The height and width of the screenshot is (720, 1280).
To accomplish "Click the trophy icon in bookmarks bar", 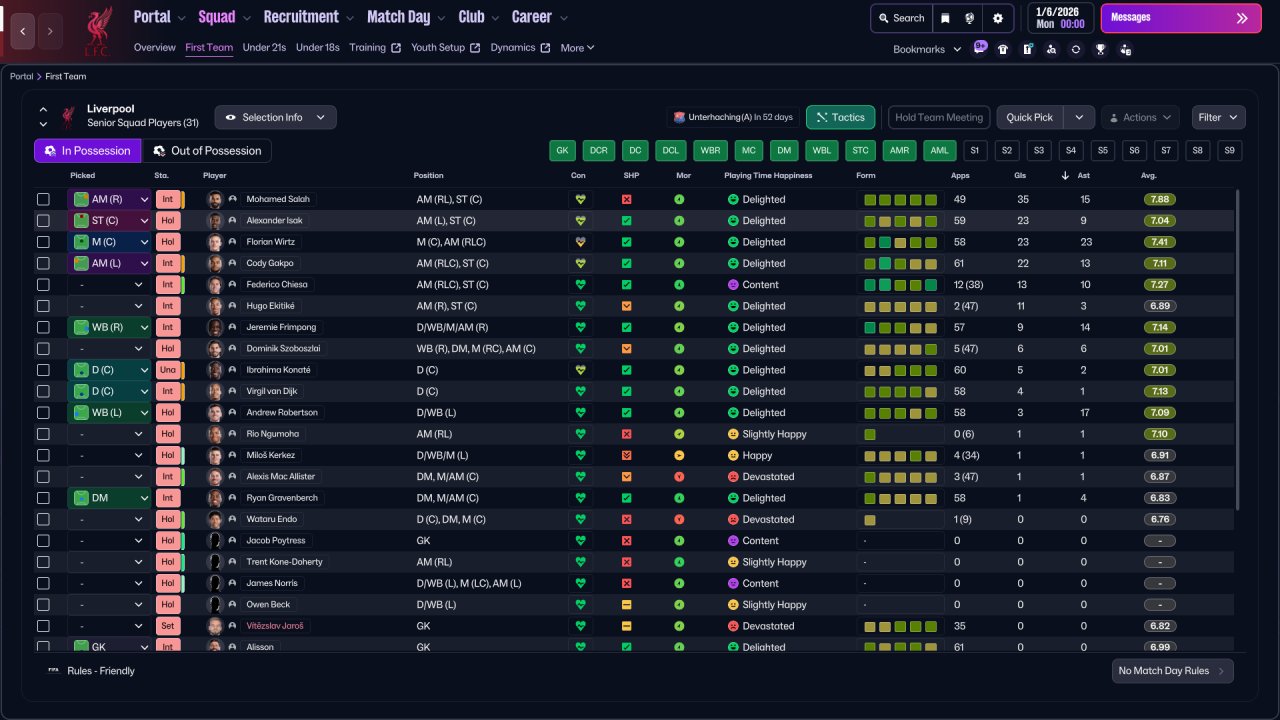I will (1100, 49).
